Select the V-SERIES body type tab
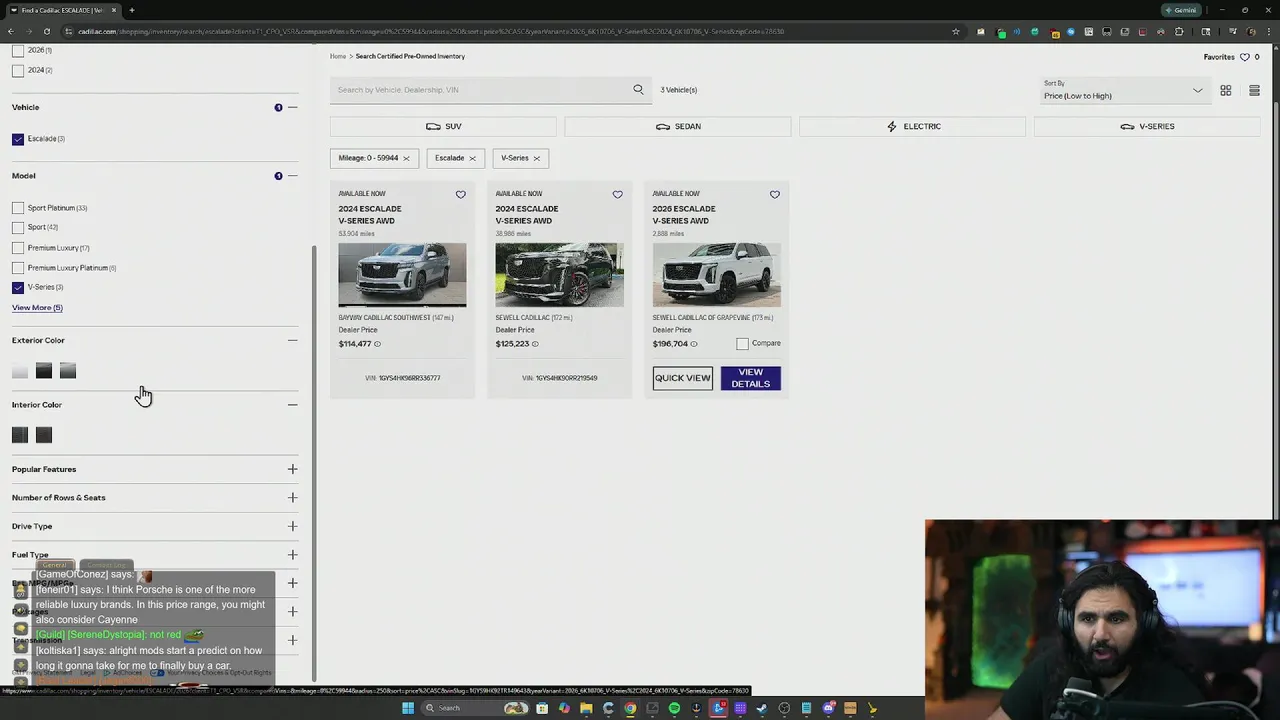Image resolution: width=1280 pixels, height=720 pixels. [1147, 127]
